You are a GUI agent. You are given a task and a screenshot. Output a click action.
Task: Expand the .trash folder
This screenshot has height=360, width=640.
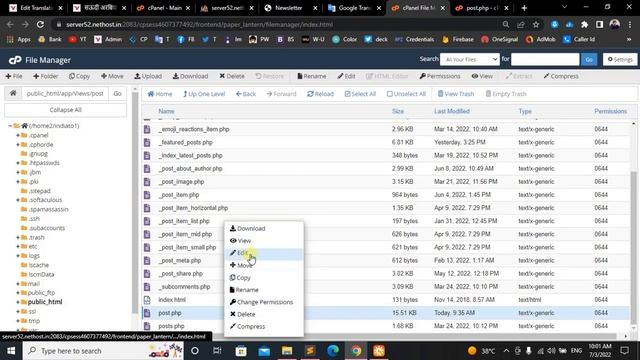pyautogui.click(x=18, y=237)
